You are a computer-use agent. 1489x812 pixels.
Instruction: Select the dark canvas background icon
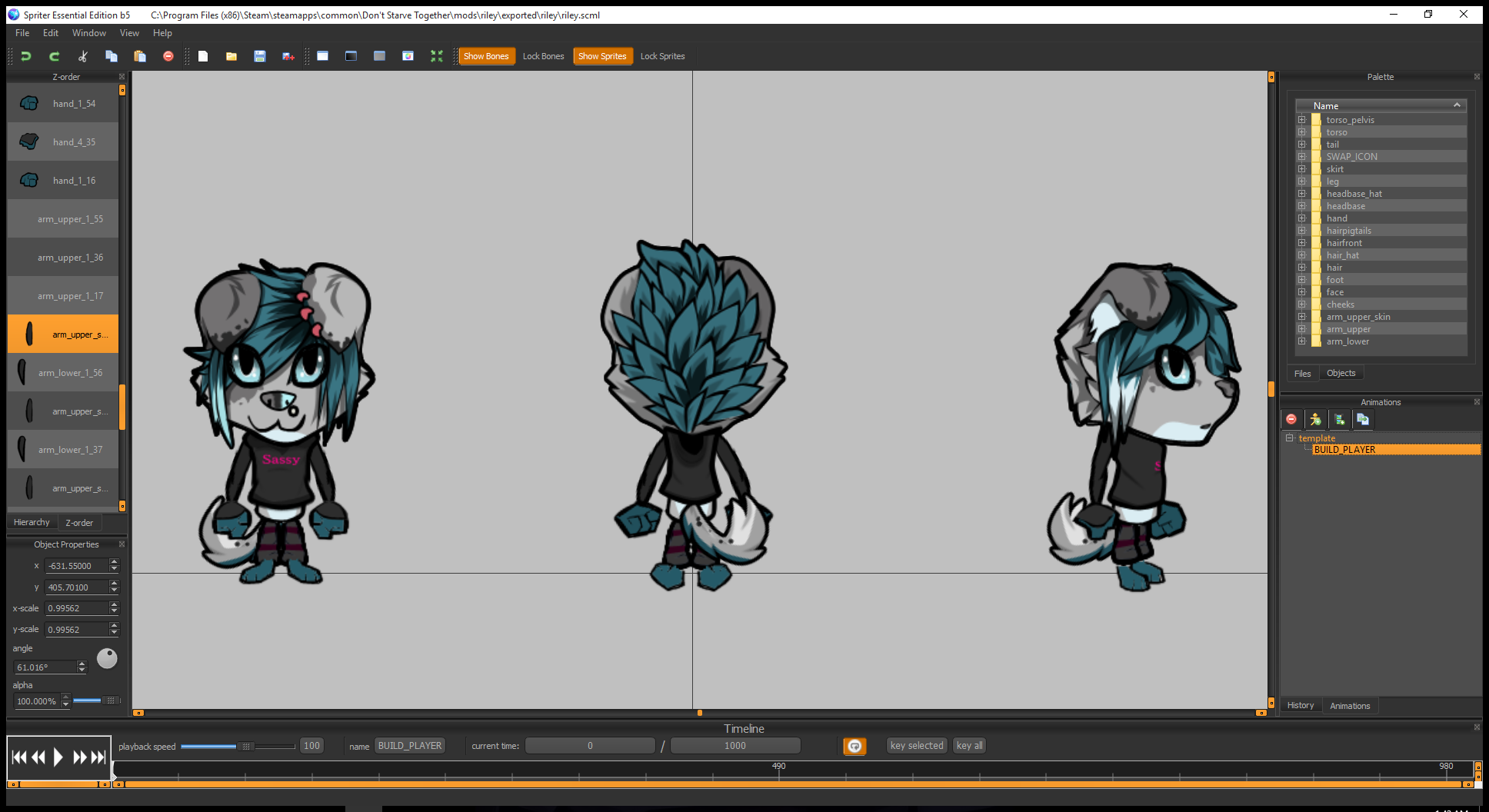[x=351, y=56]
